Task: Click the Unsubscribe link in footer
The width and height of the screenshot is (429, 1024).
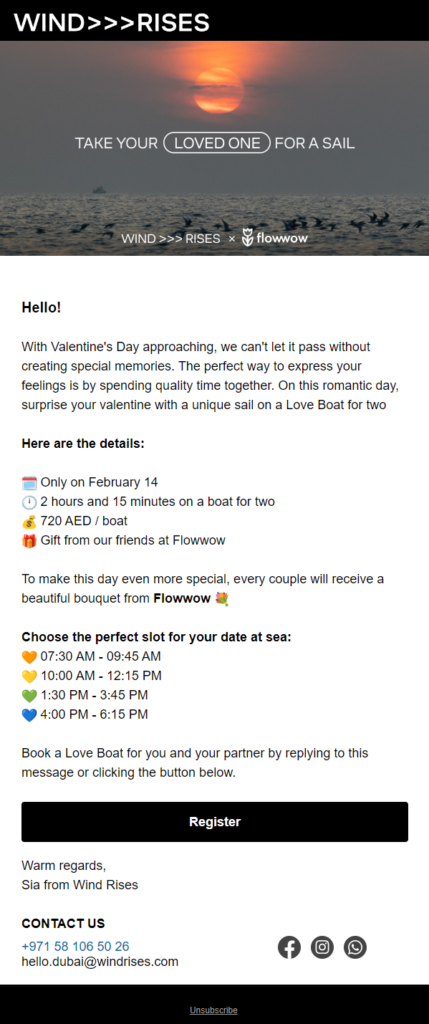Action: [214, 1010]
